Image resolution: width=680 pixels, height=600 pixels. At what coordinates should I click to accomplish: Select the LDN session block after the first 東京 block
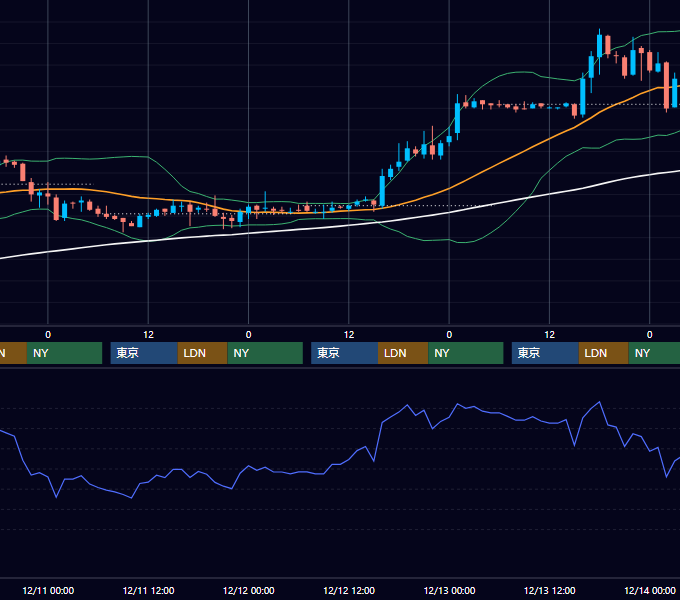[x=203, y=353]
